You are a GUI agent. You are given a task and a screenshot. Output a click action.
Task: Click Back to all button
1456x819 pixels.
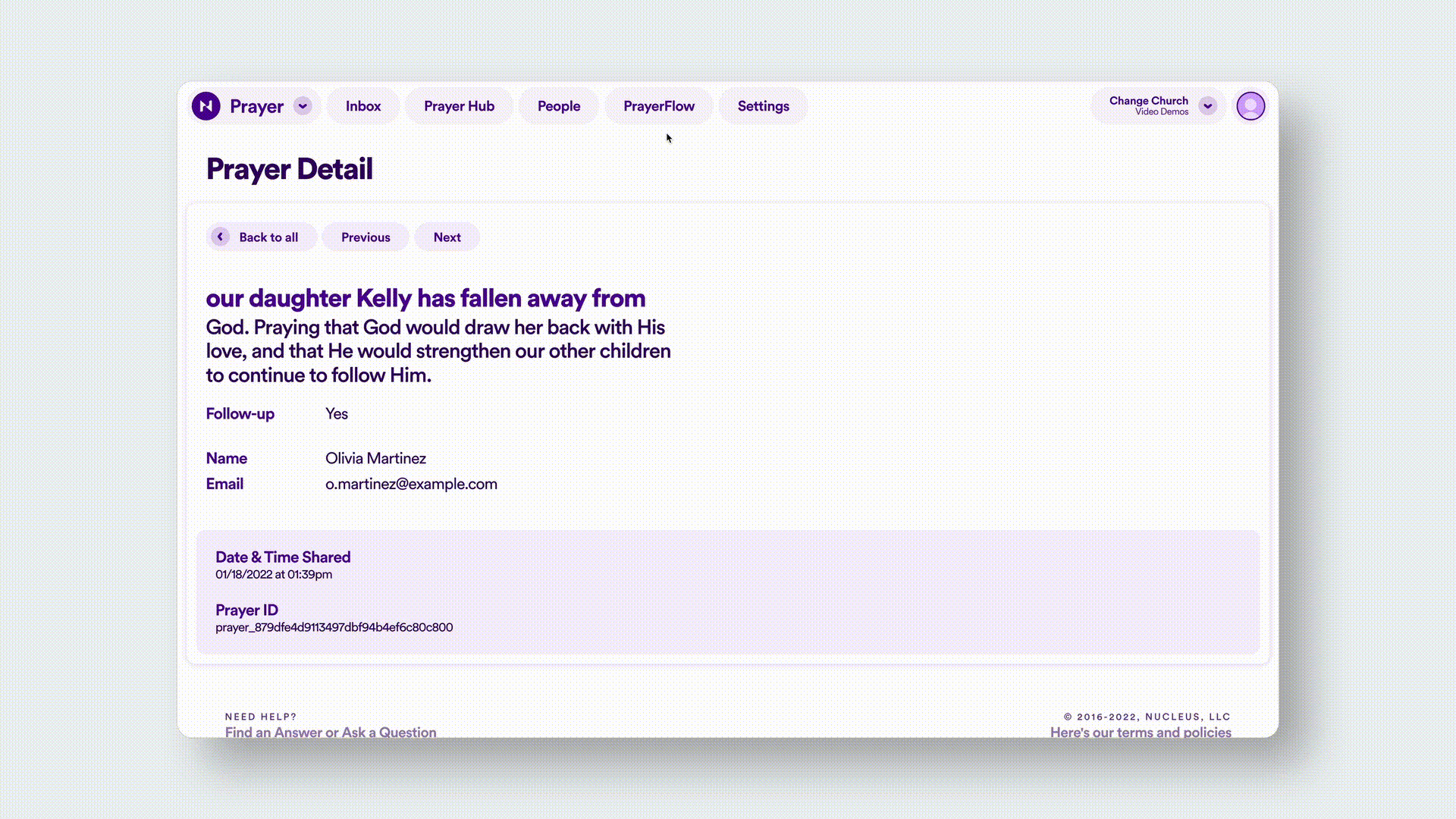[x=268, y=237]
